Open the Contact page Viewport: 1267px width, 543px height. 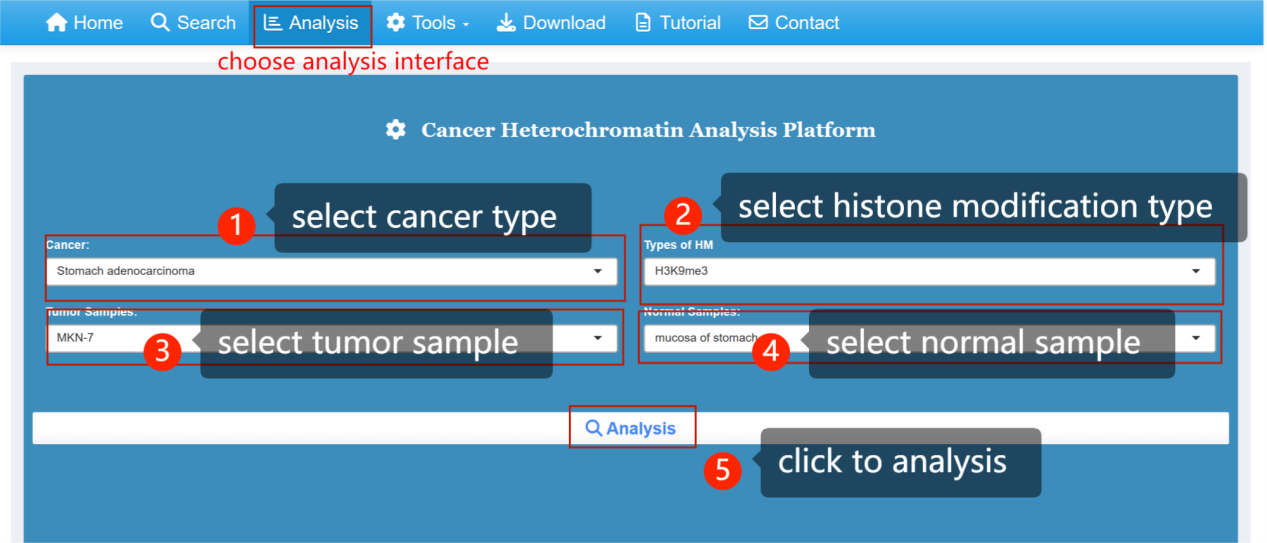click(806, 22)
